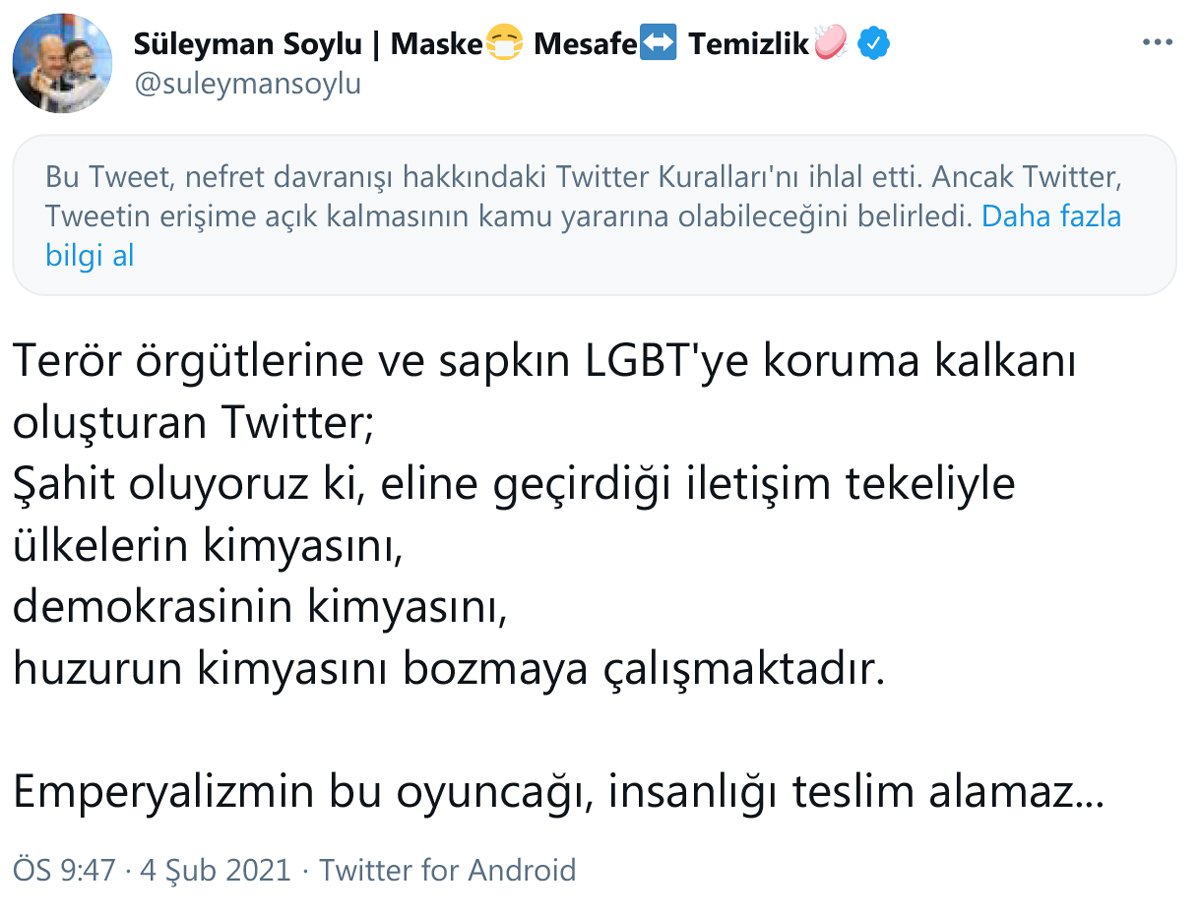Click the "Temizlik" word in display name
The image size is (1200, 916).
pos(748,44)
